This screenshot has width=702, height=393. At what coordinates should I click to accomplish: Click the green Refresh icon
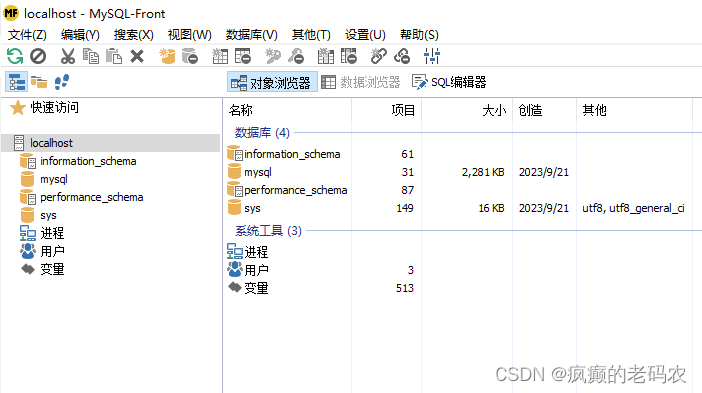(15, 56)
